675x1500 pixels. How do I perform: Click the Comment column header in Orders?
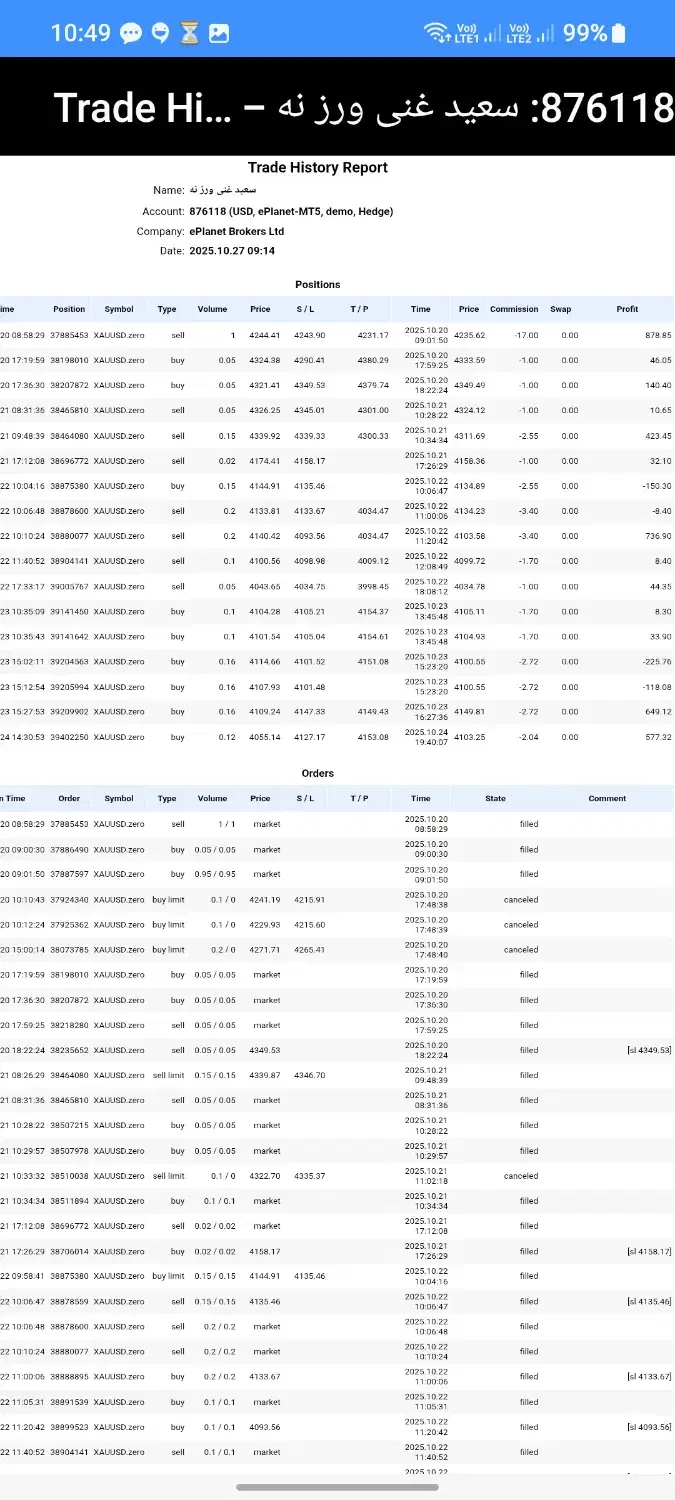(x=607, y=798)
